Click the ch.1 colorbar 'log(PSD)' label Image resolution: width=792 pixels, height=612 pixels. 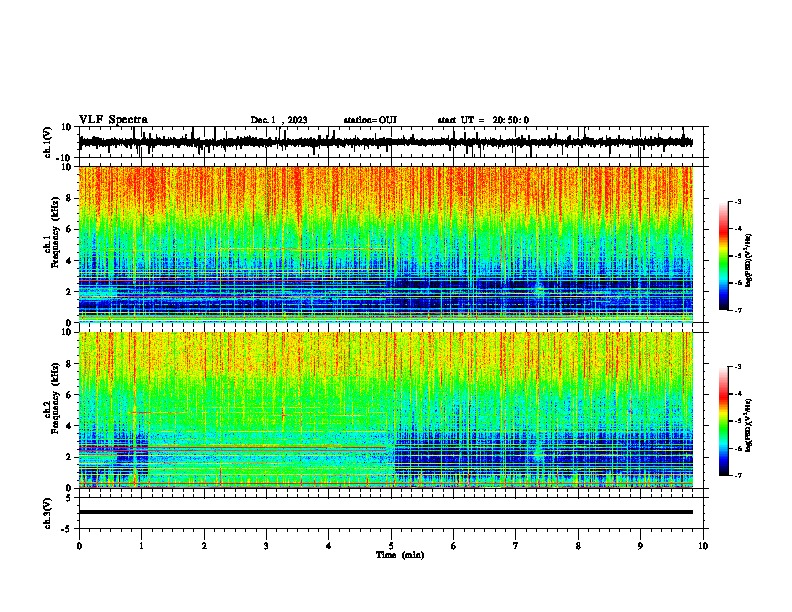(749, 260)
